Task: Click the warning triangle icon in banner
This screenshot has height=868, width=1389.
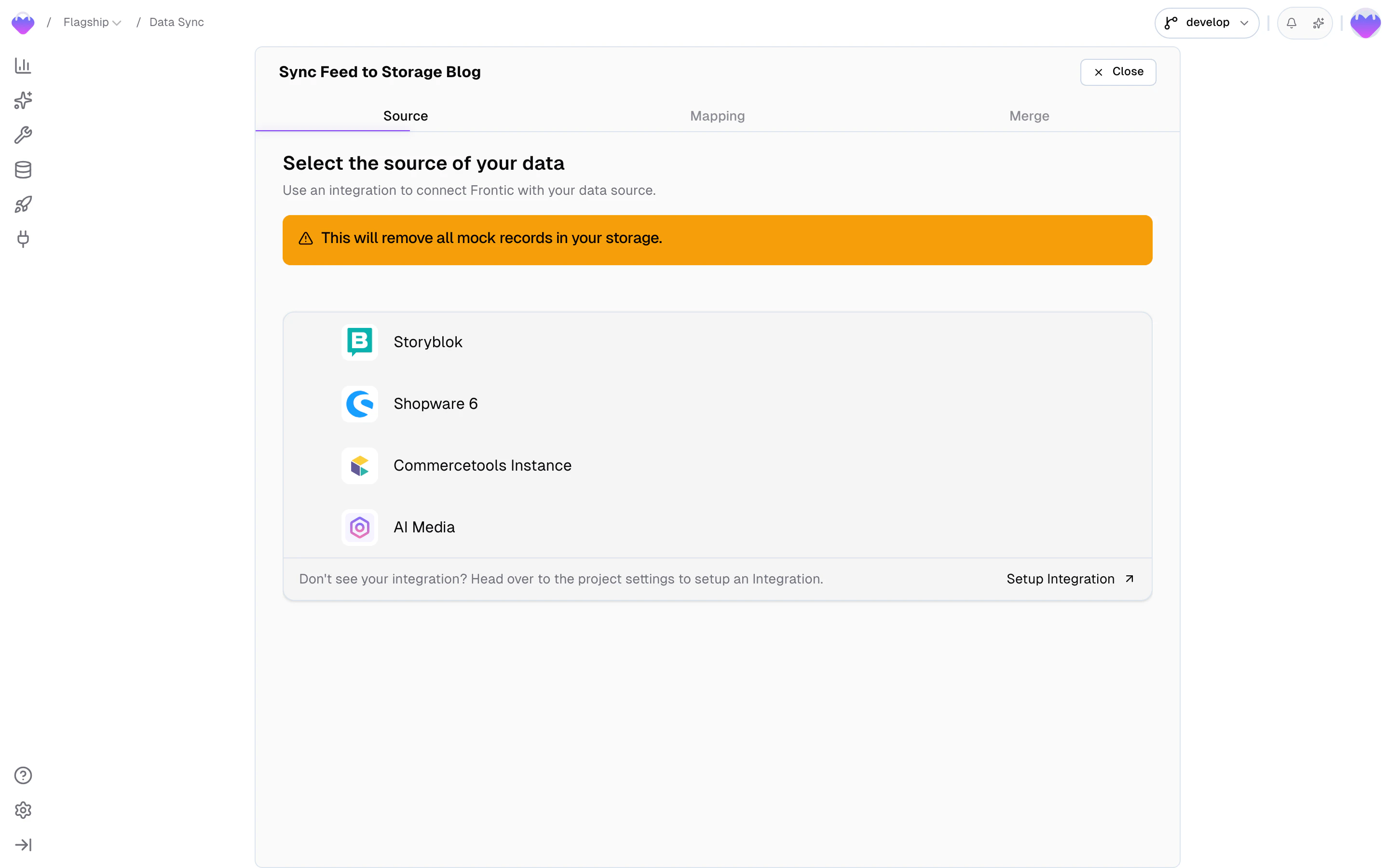Action: click(306, 238)
